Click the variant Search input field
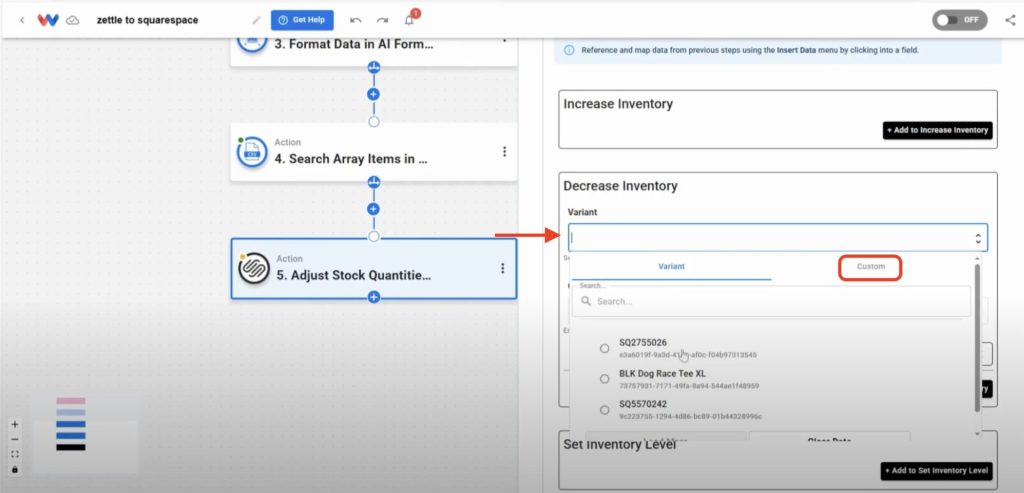Viewport: 1024px width, 493px height. 771,302
